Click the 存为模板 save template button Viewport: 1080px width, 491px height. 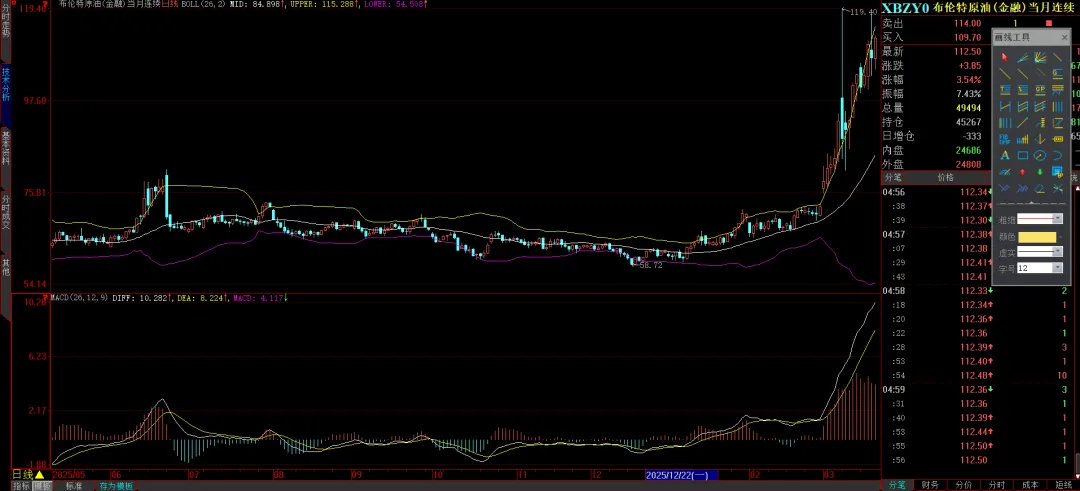[115, 486]
